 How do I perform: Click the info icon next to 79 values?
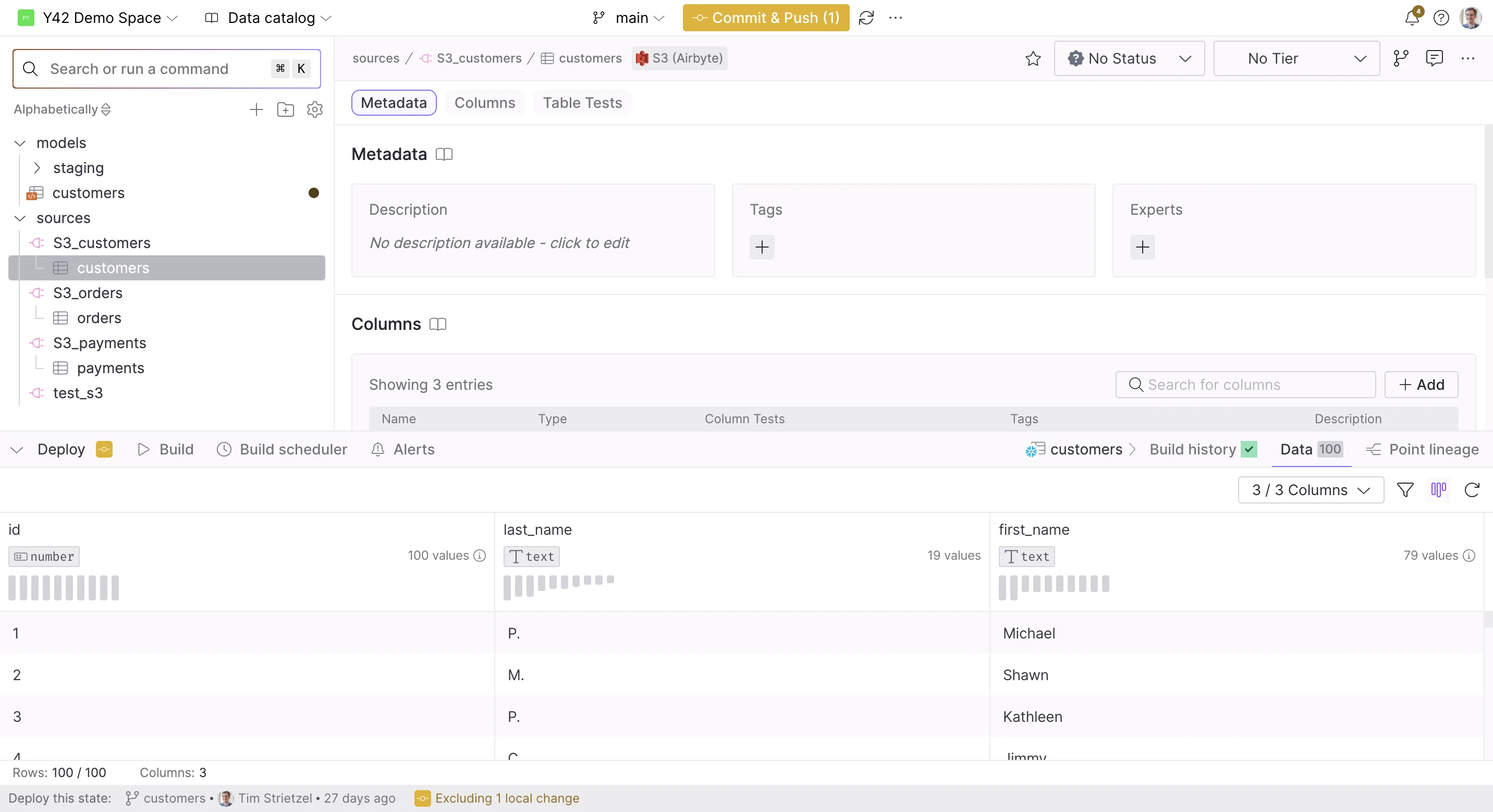click(1468, 556)
